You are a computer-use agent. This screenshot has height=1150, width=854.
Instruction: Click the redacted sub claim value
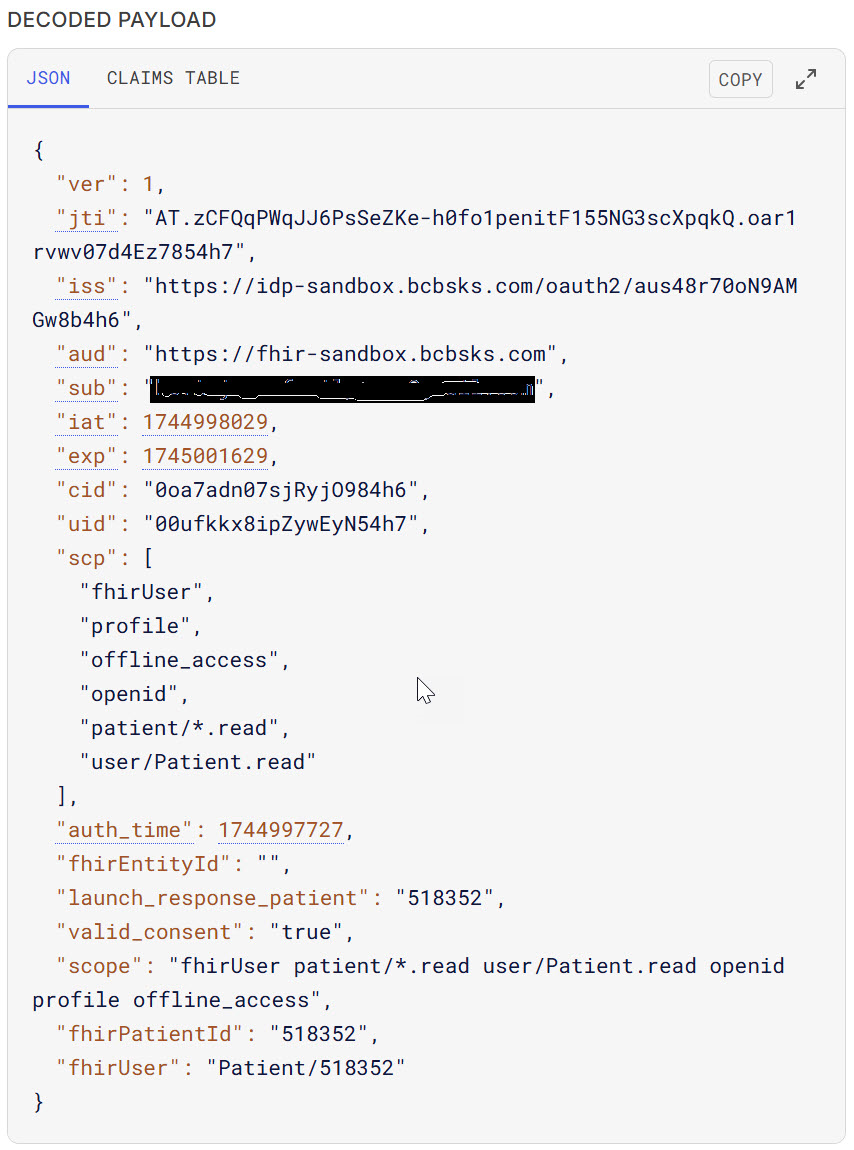tap(342, 388)
